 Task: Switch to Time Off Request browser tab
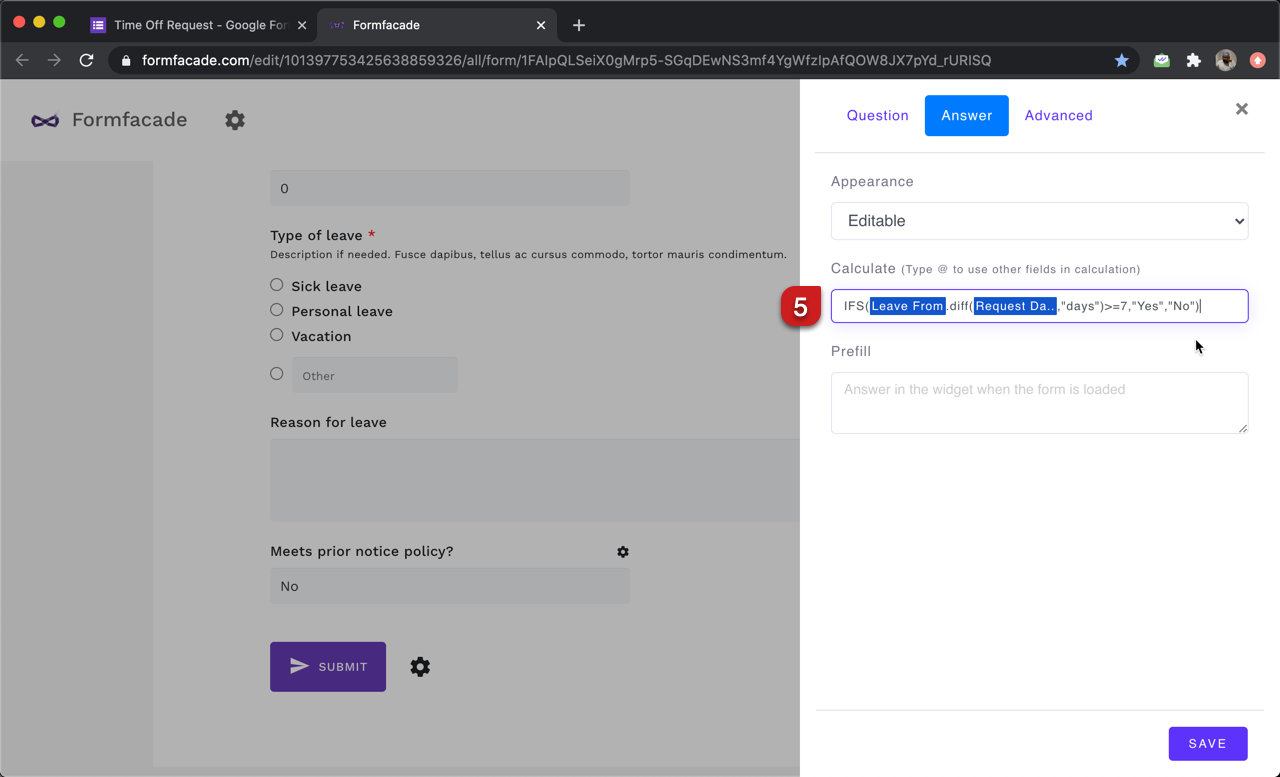point(200,25)
